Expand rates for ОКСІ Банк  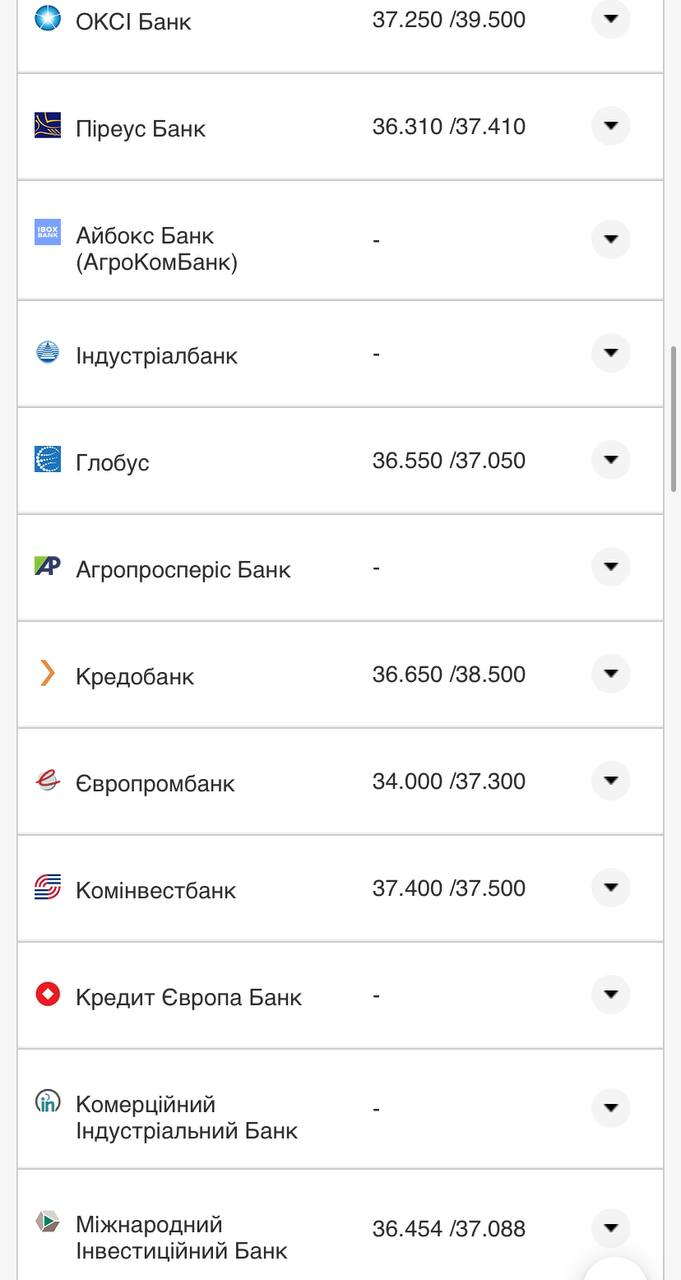point(610,20)
